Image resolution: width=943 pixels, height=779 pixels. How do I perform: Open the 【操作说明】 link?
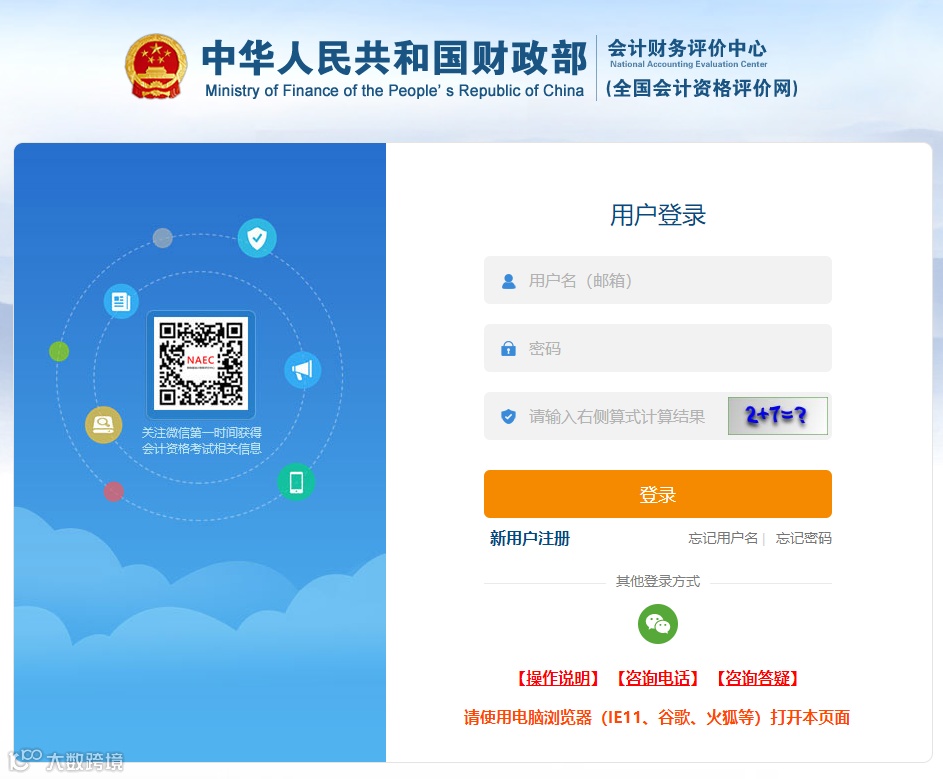click(558, 678)
